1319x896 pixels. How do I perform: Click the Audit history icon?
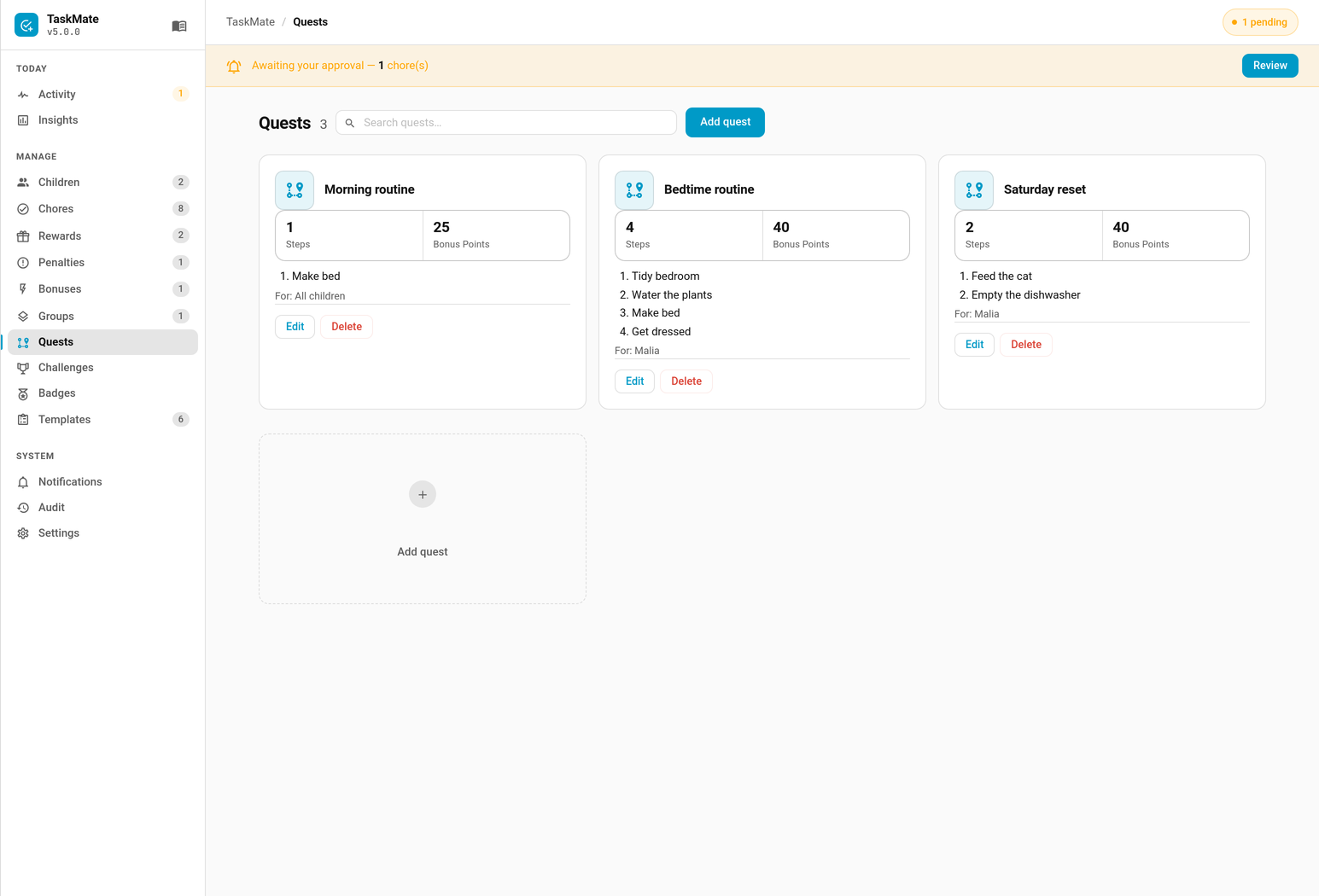(x=23, y=508)
